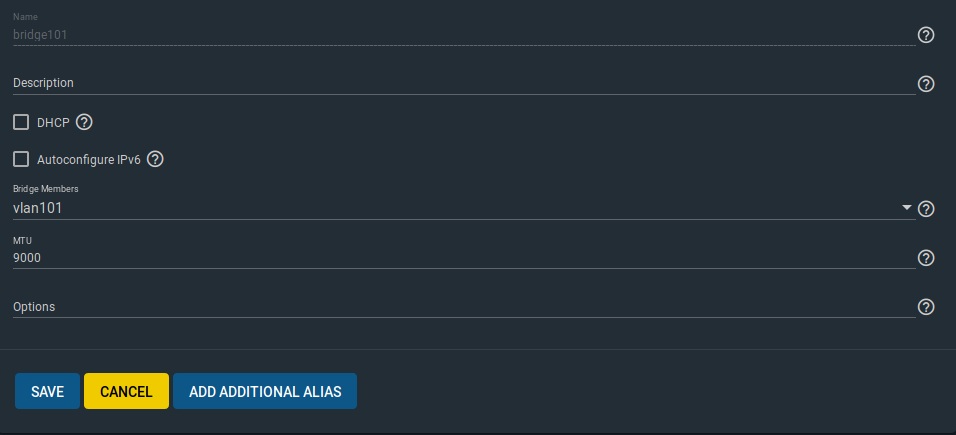The height and width of the screenshot is (435, 956).
Task: Open the vlan101 bridge members selector
Action: [464, 209]
